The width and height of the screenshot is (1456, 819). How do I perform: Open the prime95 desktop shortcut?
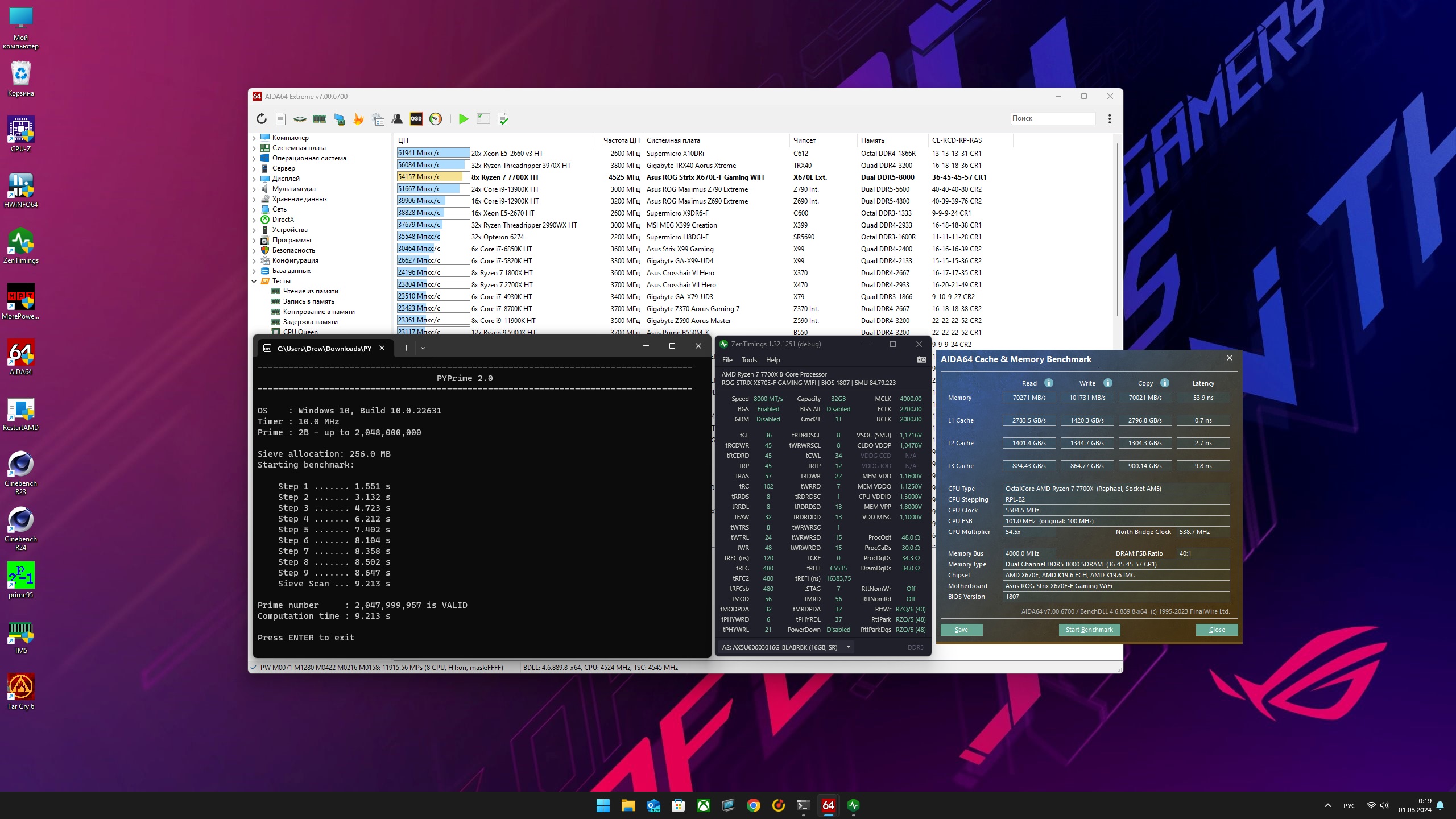(21, 580)
